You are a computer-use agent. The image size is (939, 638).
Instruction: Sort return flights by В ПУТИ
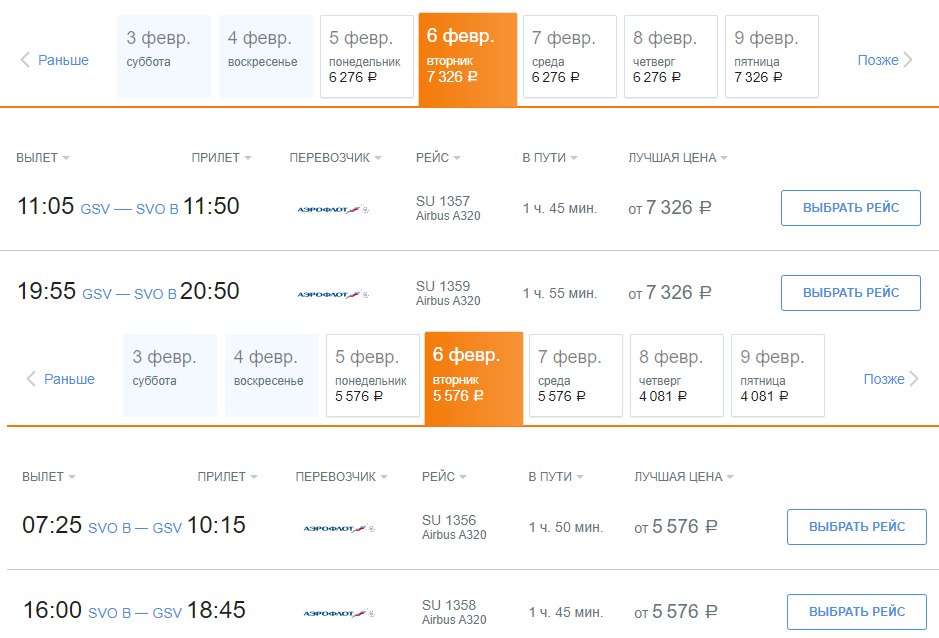(555, 477)
